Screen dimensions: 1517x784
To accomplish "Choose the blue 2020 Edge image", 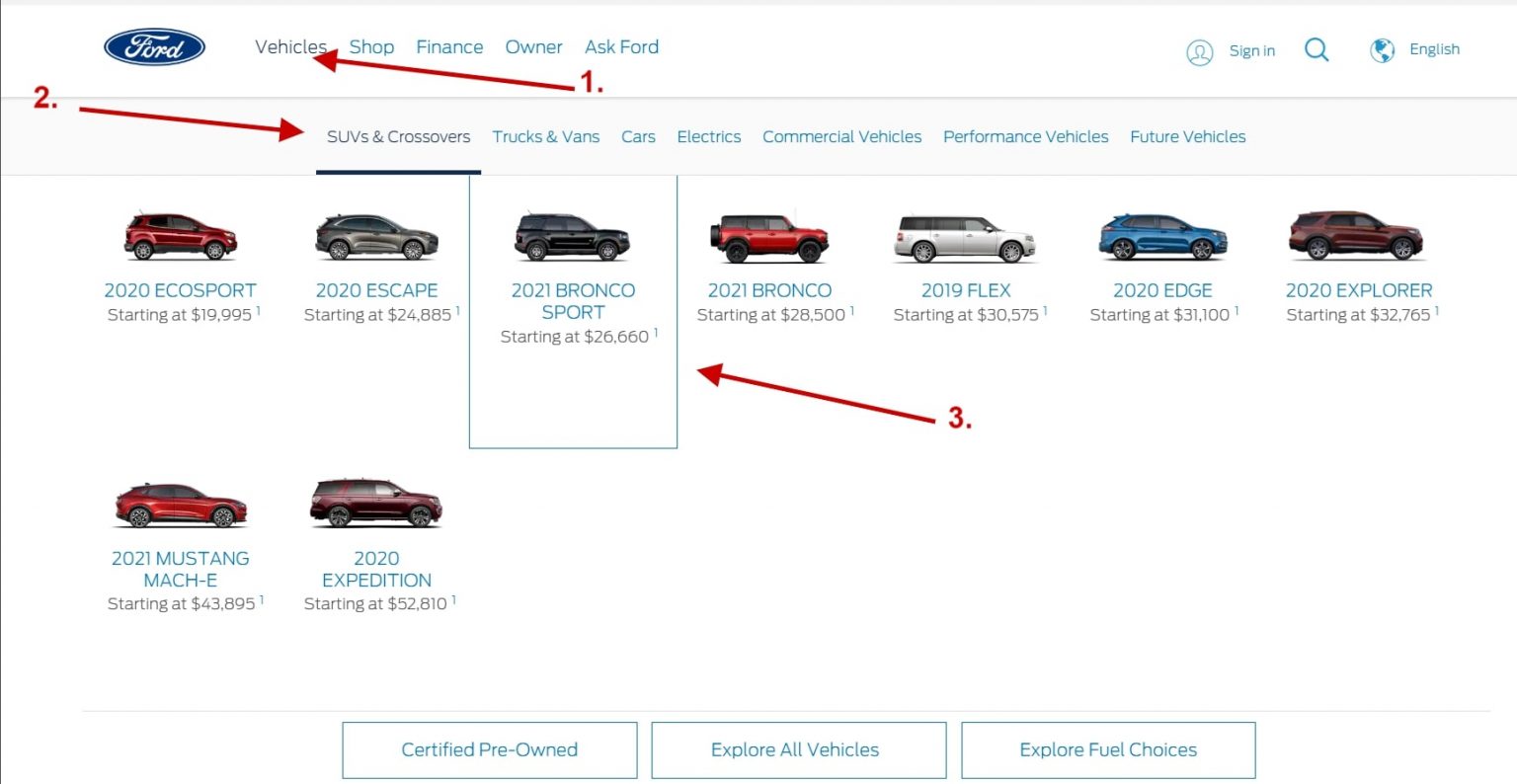I will tap(1162, 237).
